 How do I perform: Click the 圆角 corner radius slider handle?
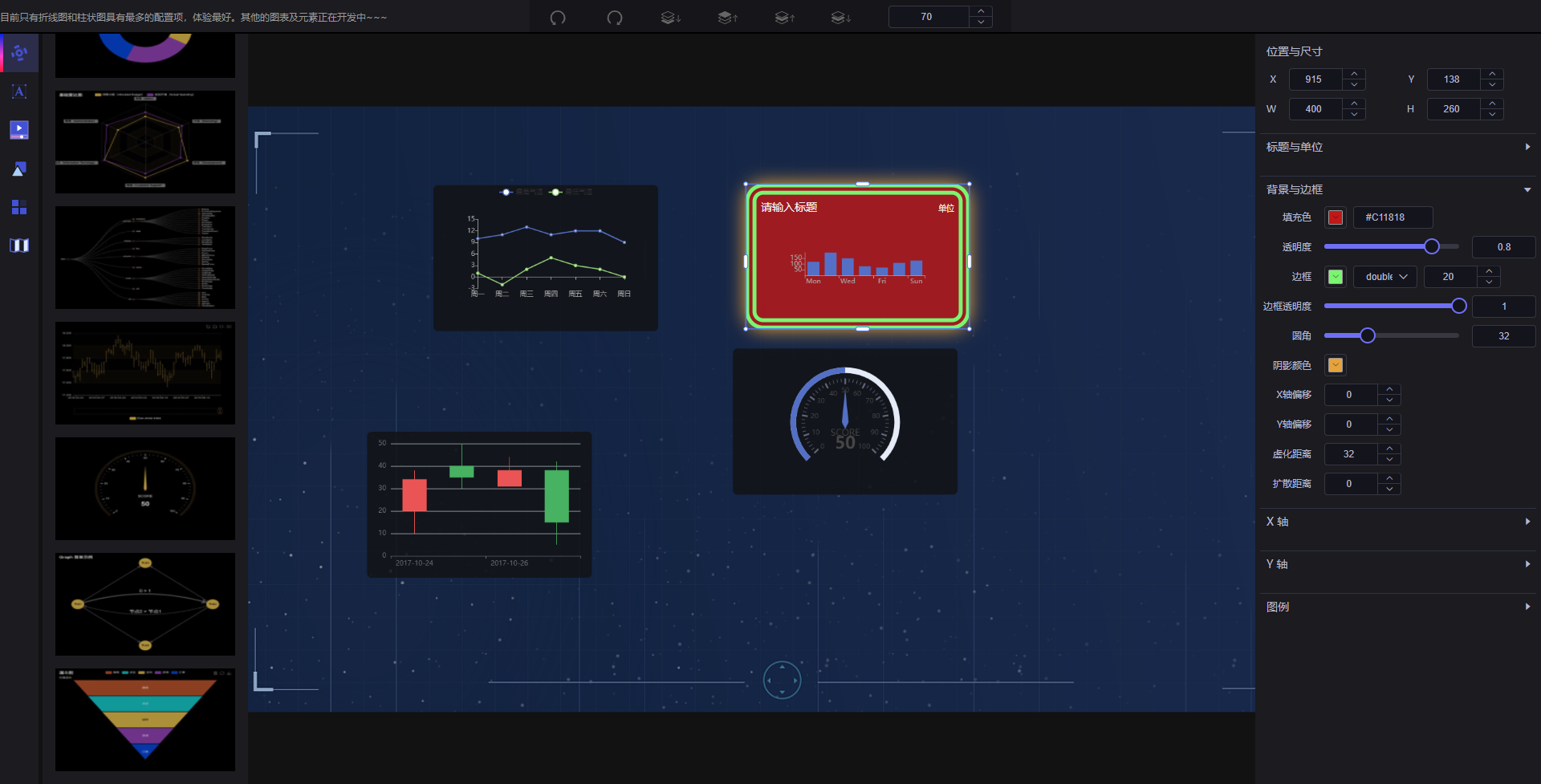1368,335
